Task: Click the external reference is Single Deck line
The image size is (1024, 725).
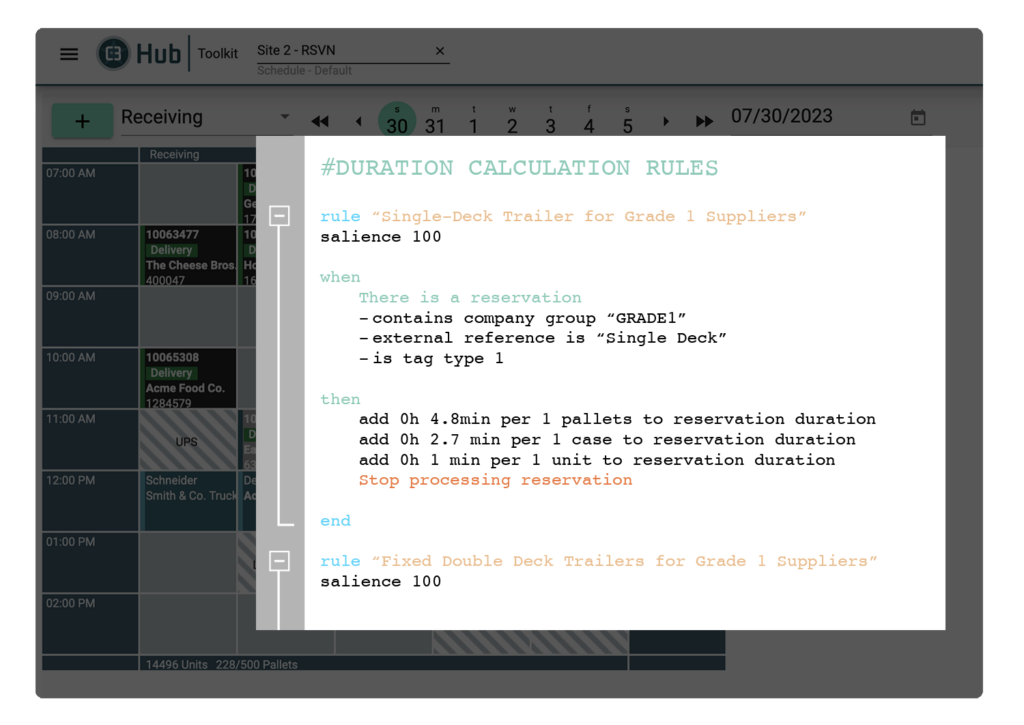Action: pos(543,338)
